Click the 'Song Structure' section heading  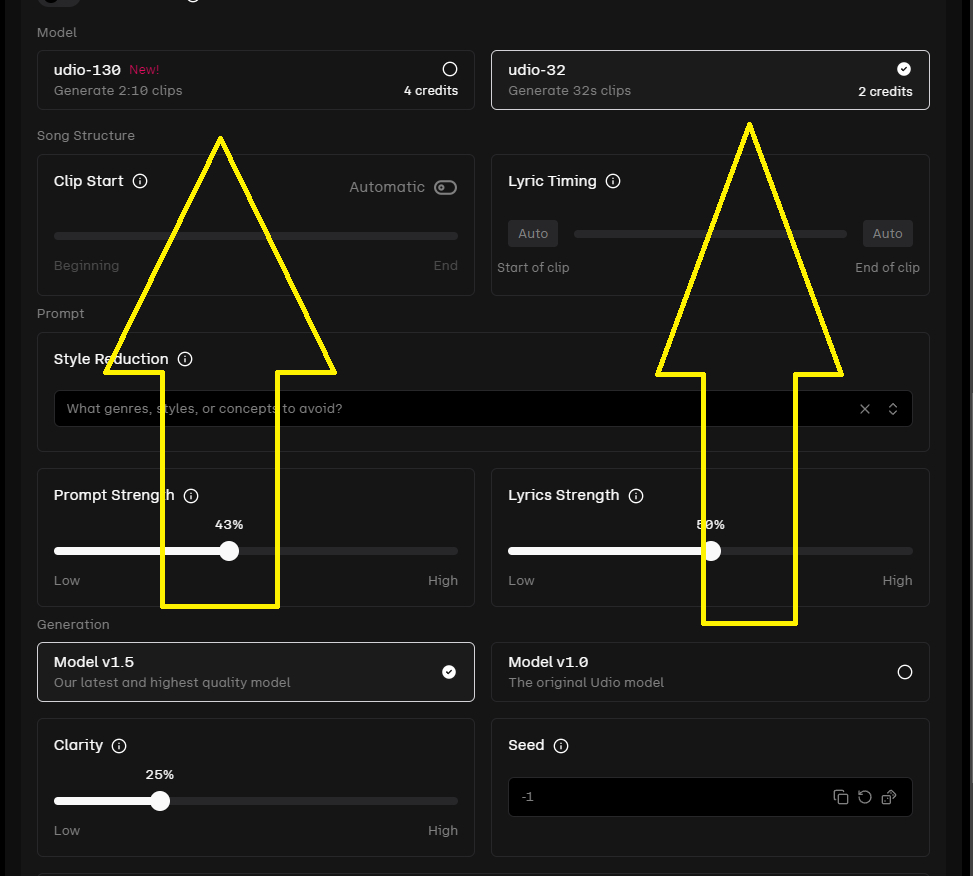86,135
